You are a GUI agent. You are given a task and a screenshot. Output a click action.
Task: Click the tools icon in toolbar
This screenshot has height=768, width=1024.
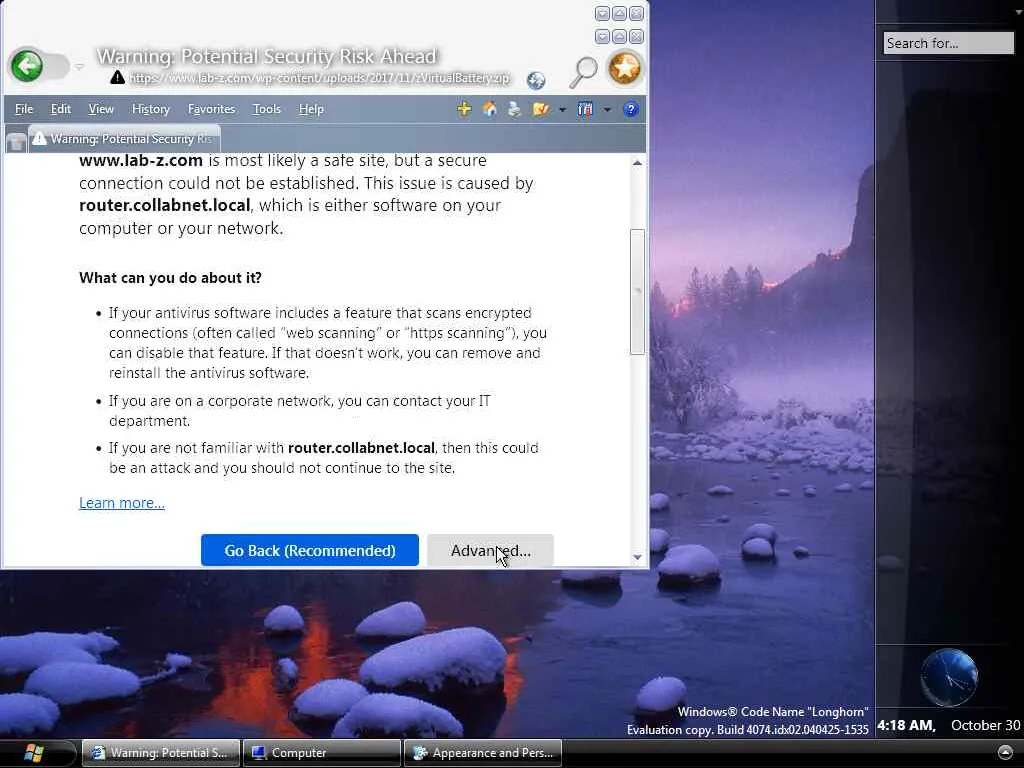585,109
